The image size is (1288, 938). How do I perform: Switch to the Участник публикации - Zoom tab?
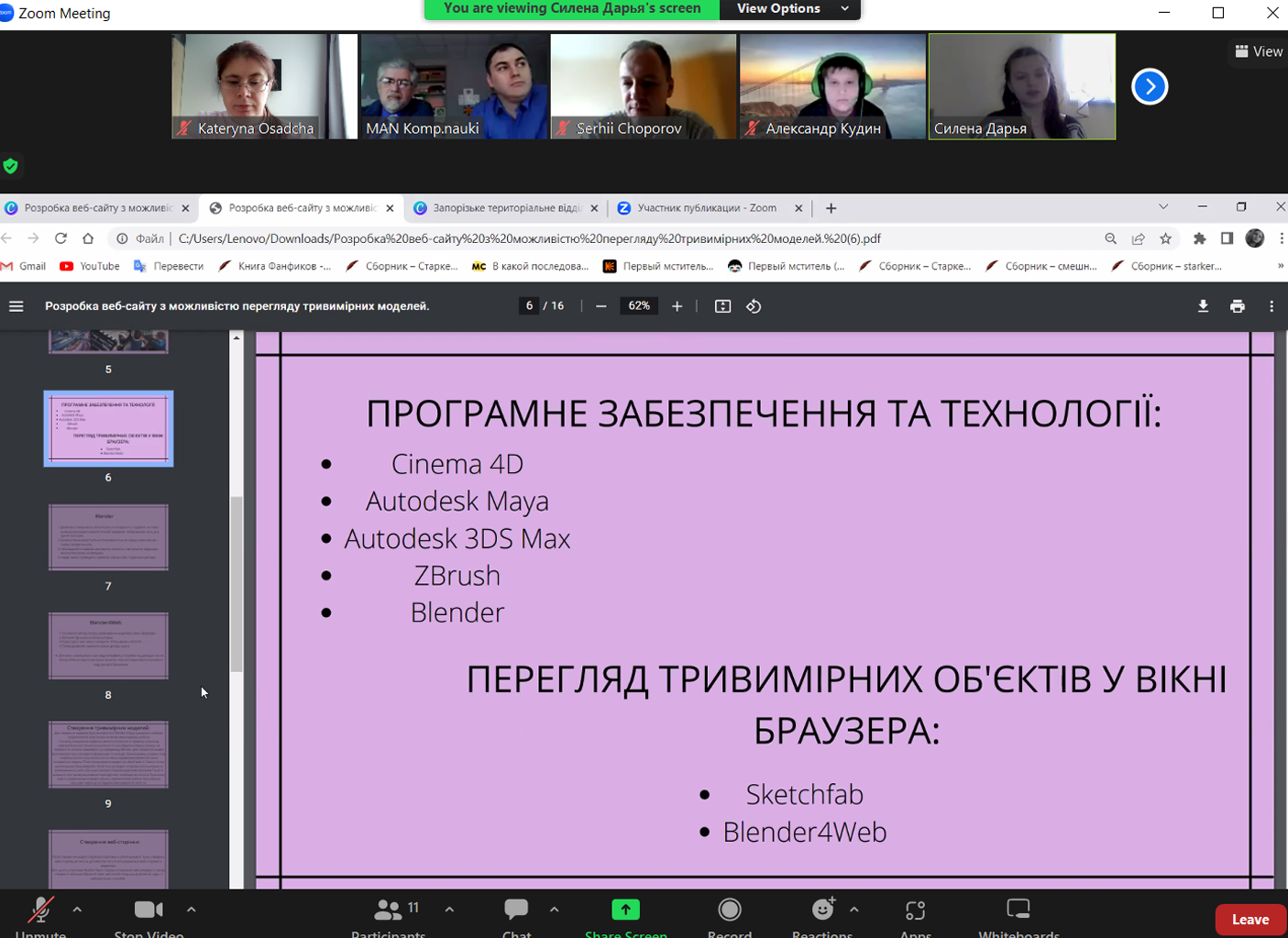click(x=706, y=208)
